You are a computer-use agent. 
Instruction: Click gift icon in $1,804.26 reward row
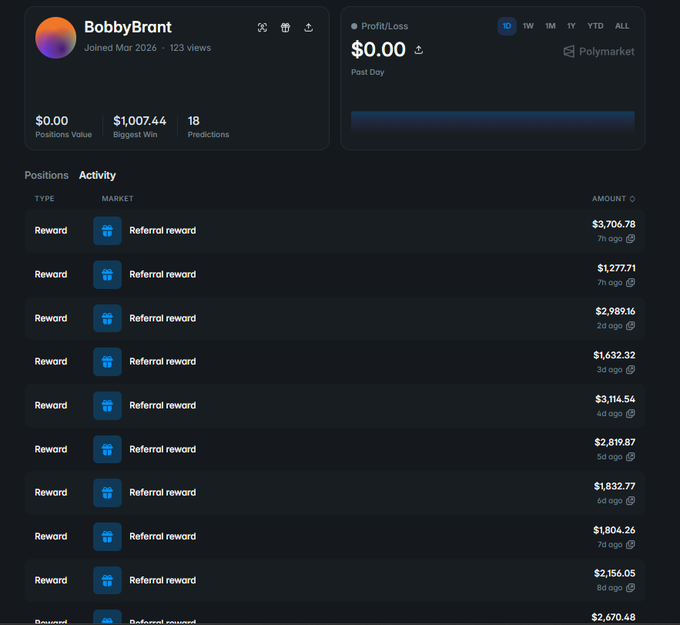pyautogui.click(x=107, y=537)
